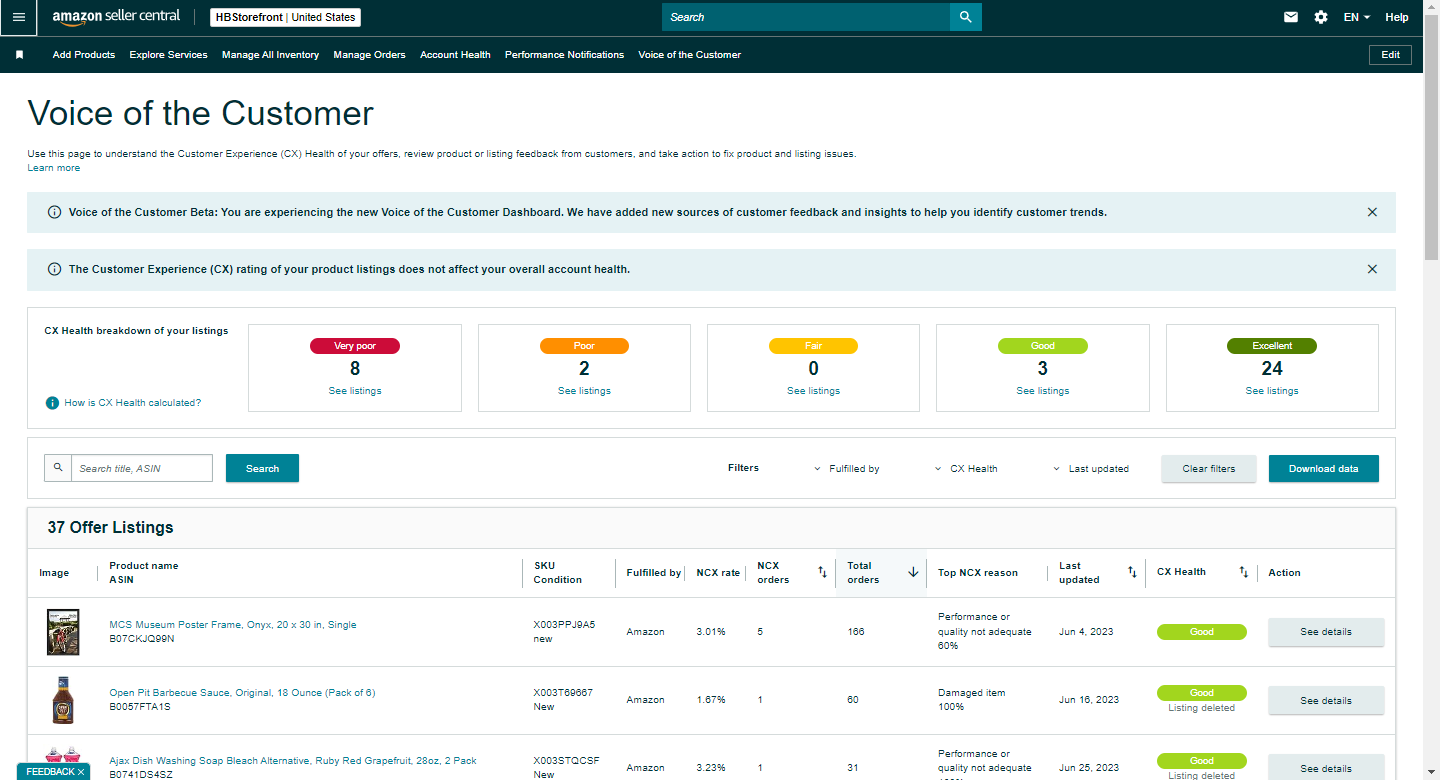See listings under Good
This screenshot has height=780, width=1440.
pos(1043,391)
